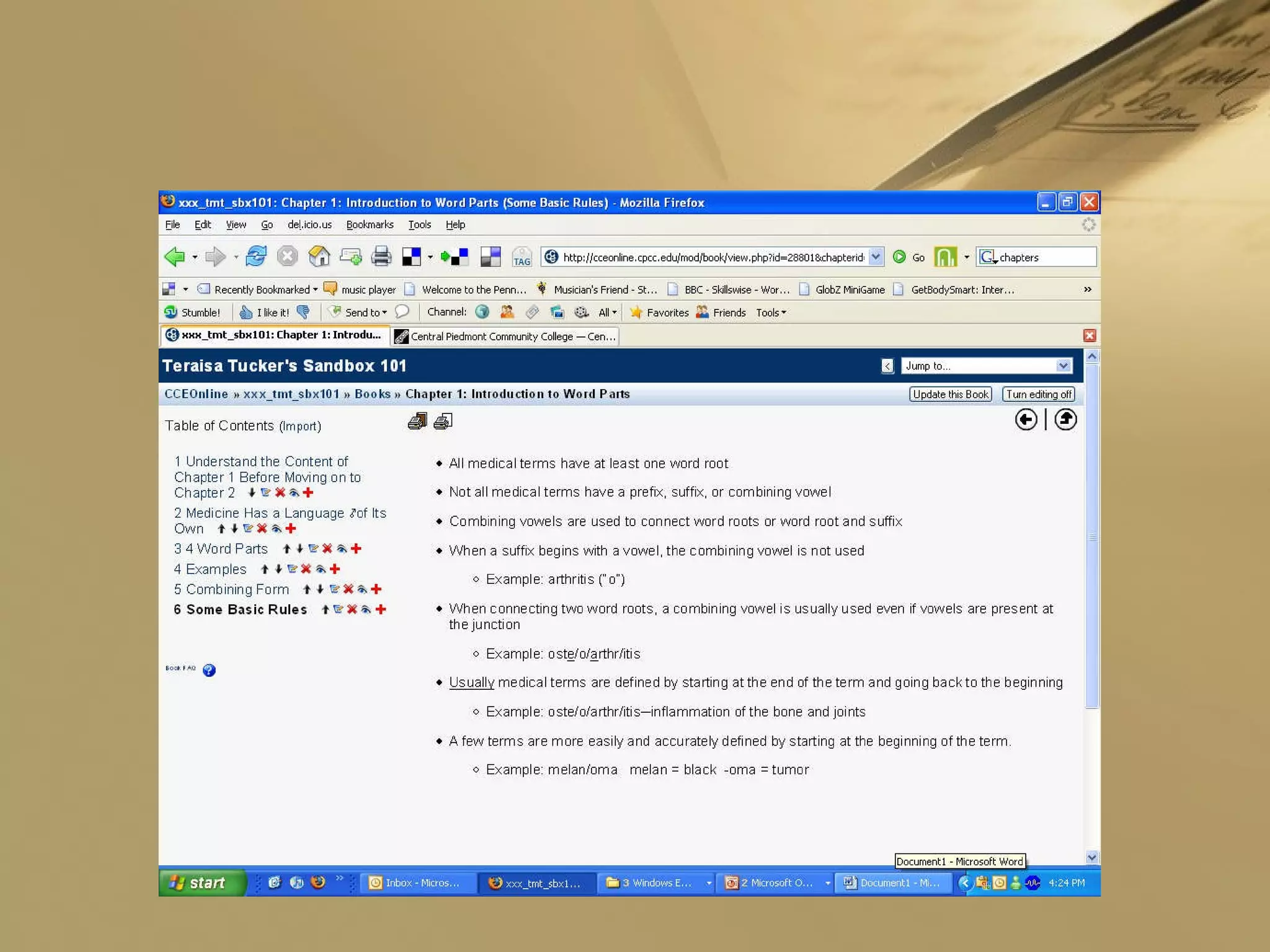Click edit icon for Examples chapter
This screenshot has width=1270, height=952.
coord(292,569)
